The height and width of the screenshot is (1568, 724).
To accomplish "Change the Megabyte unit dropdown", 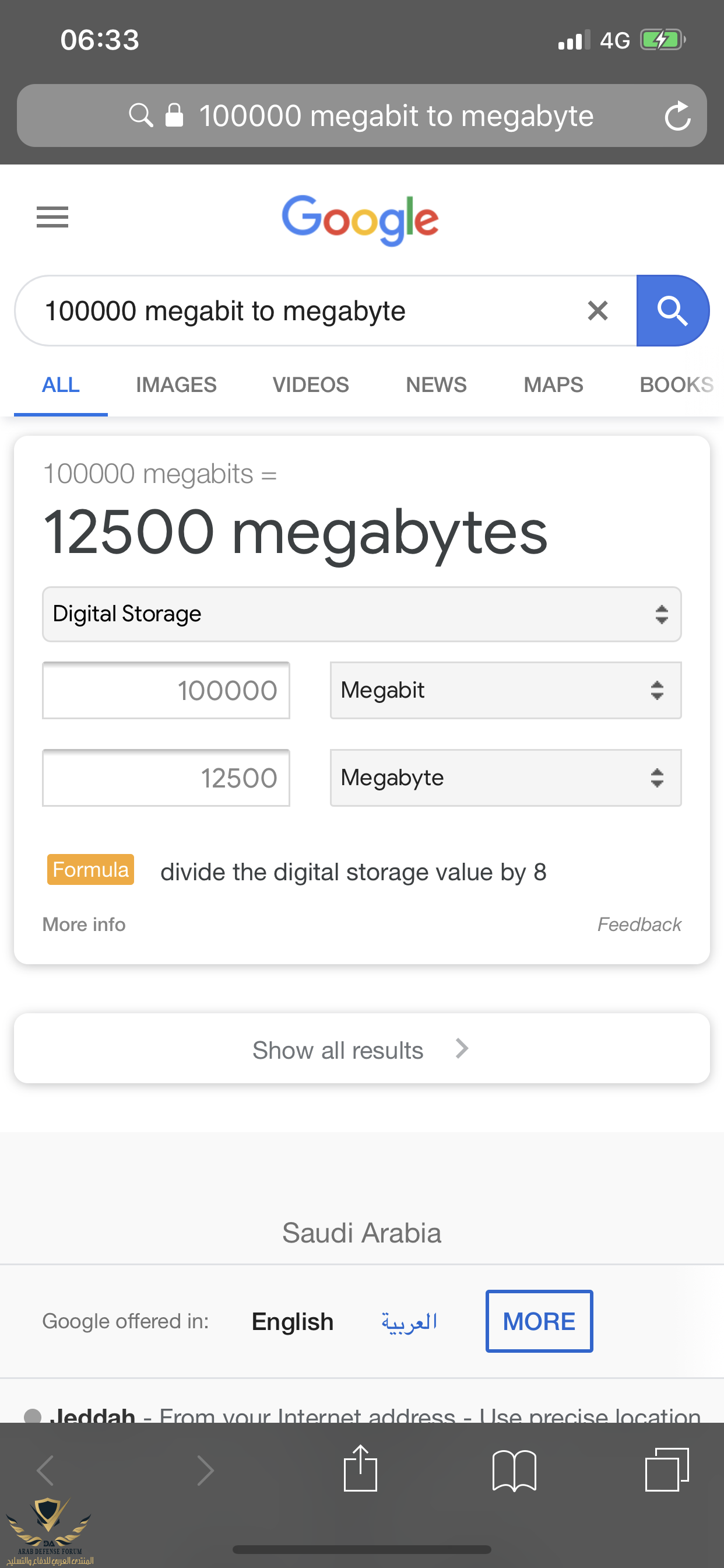I will (x=505, y=778).
